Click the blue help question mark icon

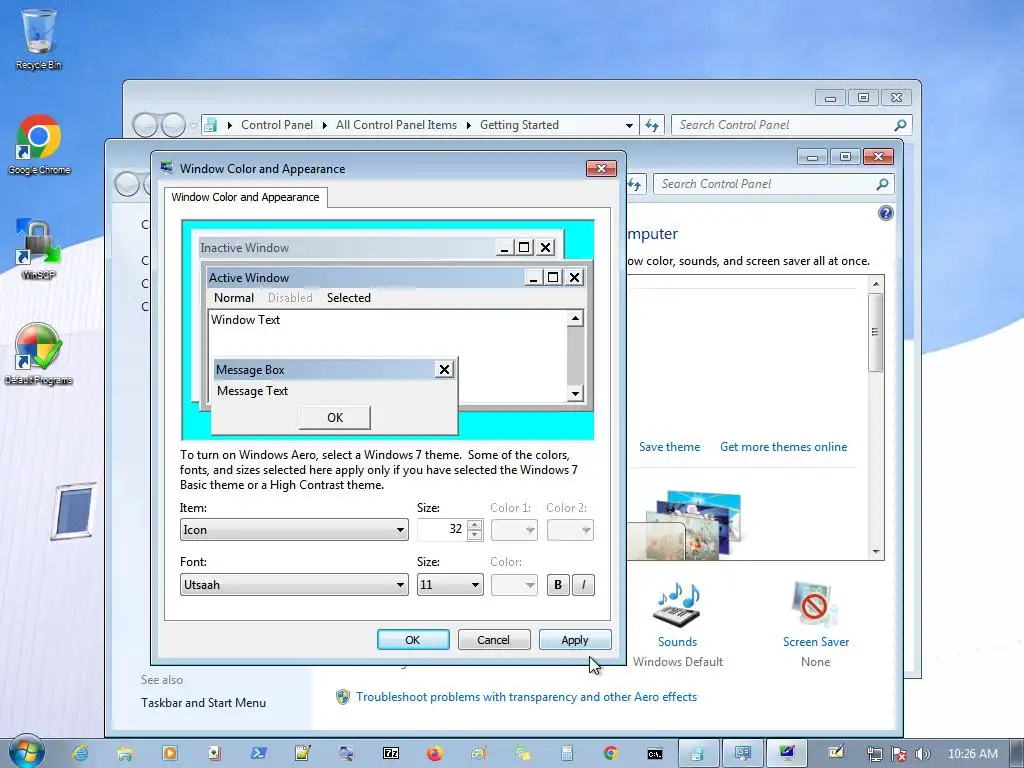click(886, 213)
